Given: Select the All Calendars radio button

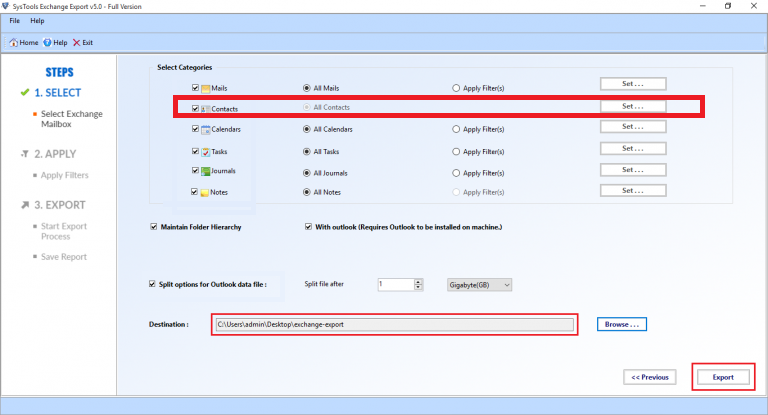Looking at the screenshot, I should 307,129.
